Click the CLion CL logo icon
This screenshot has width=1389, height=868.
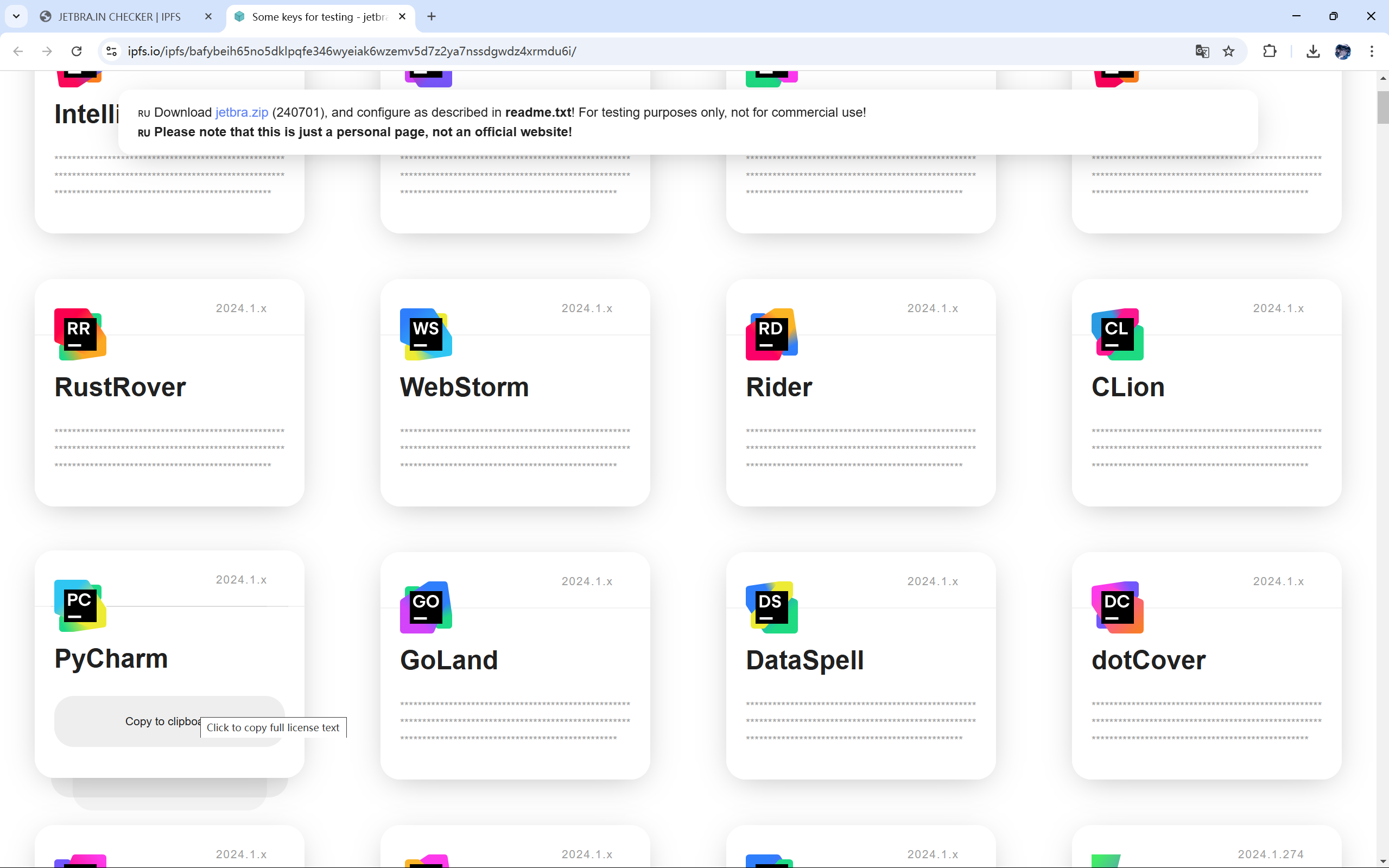tap(1118, 334)
